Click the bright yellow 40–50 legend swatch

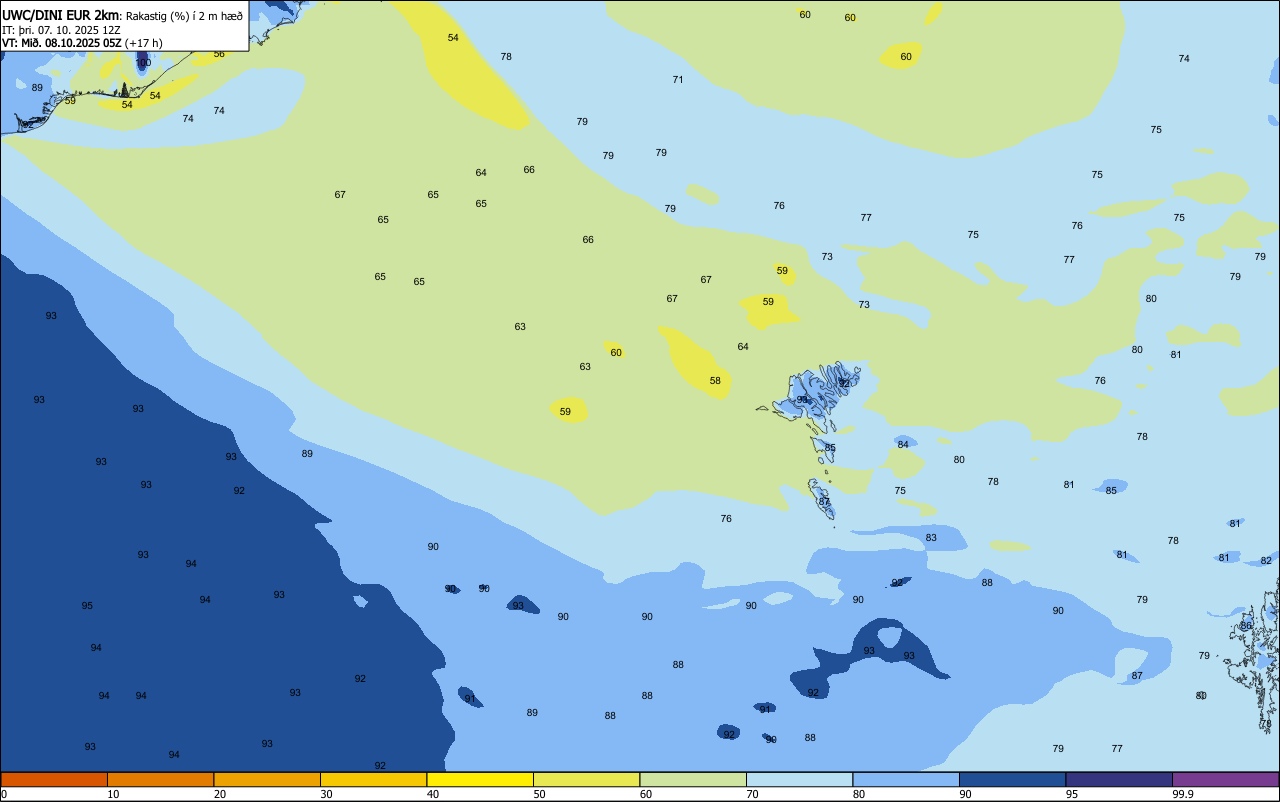click(480, 779)
